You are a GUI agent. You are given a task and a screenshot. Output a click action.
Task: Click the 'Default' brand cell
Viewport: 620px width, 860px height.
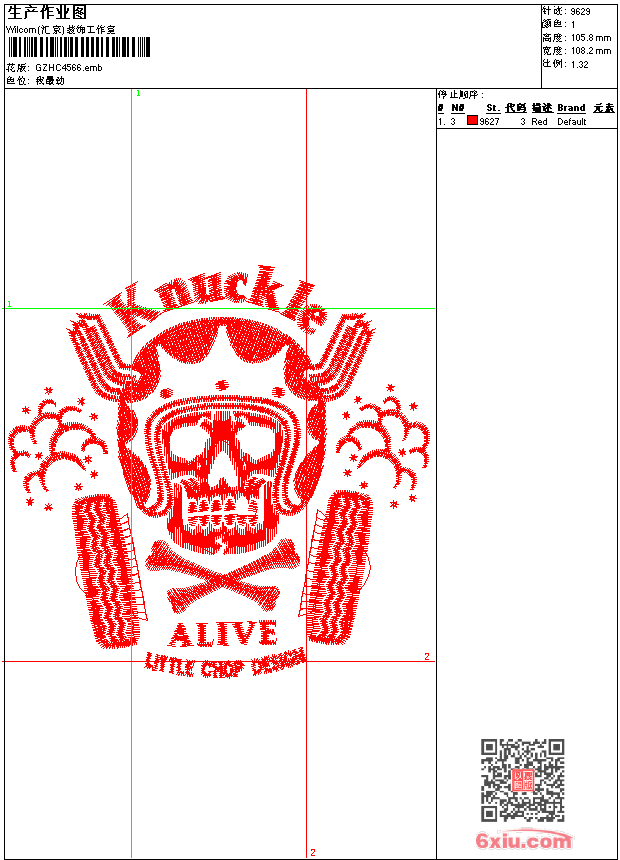[572, 122]
